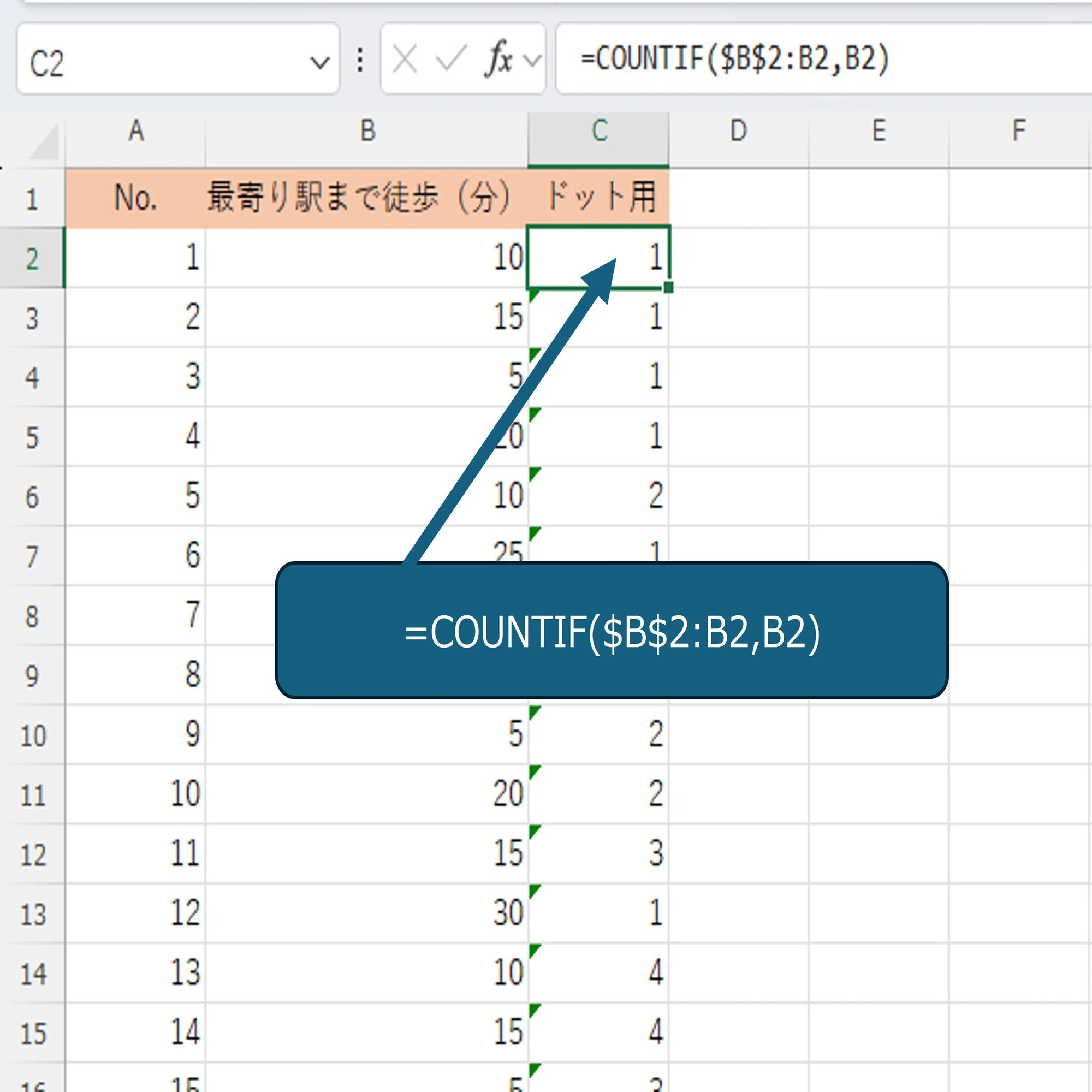Click cell A4 with value 3
The height and width of the screenshot is (1092, 1092).
click(x=135, y=377)
